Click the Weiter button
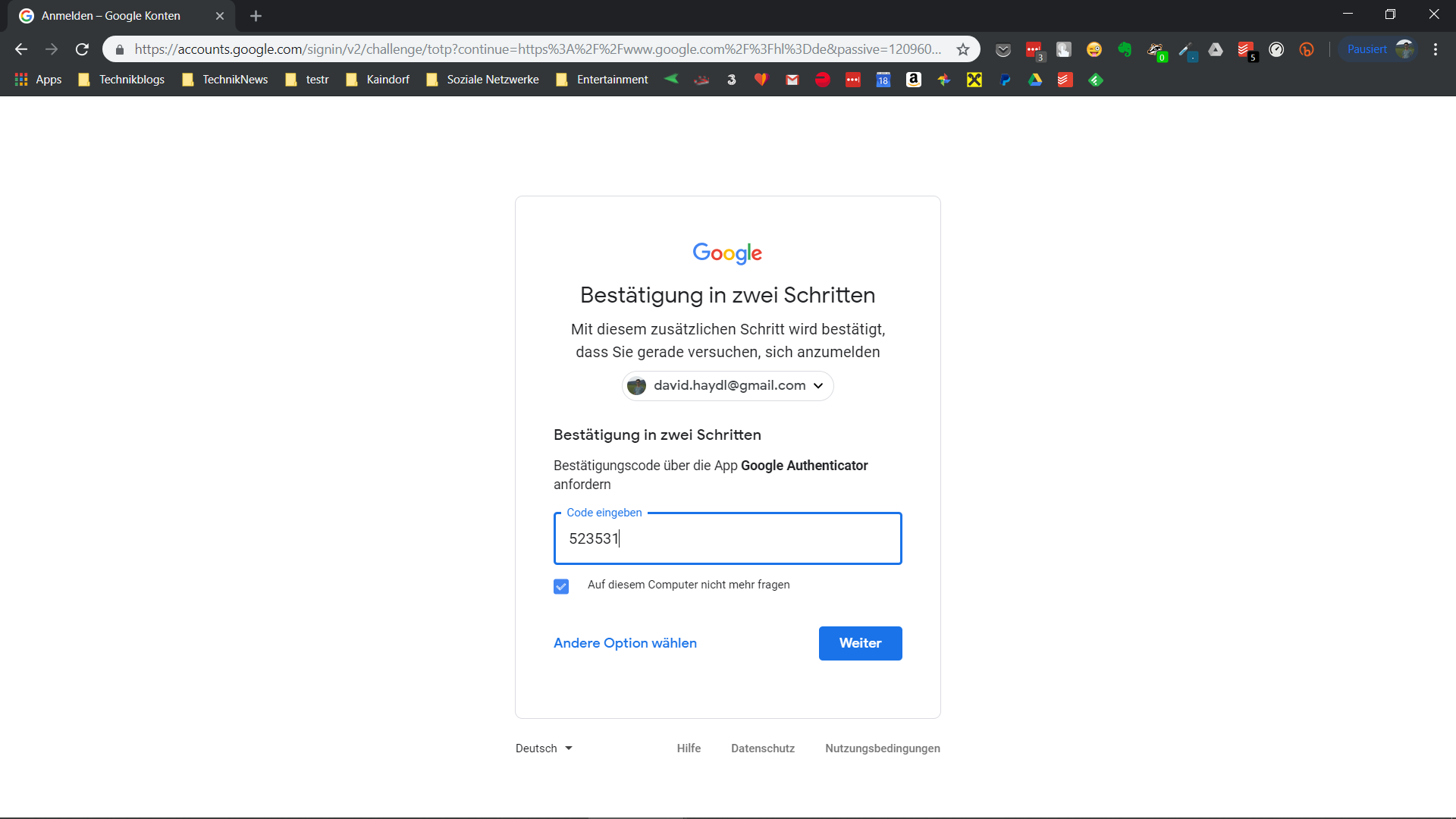The width and height of the screenshot is (1456, 819). (x=860, y=643)
